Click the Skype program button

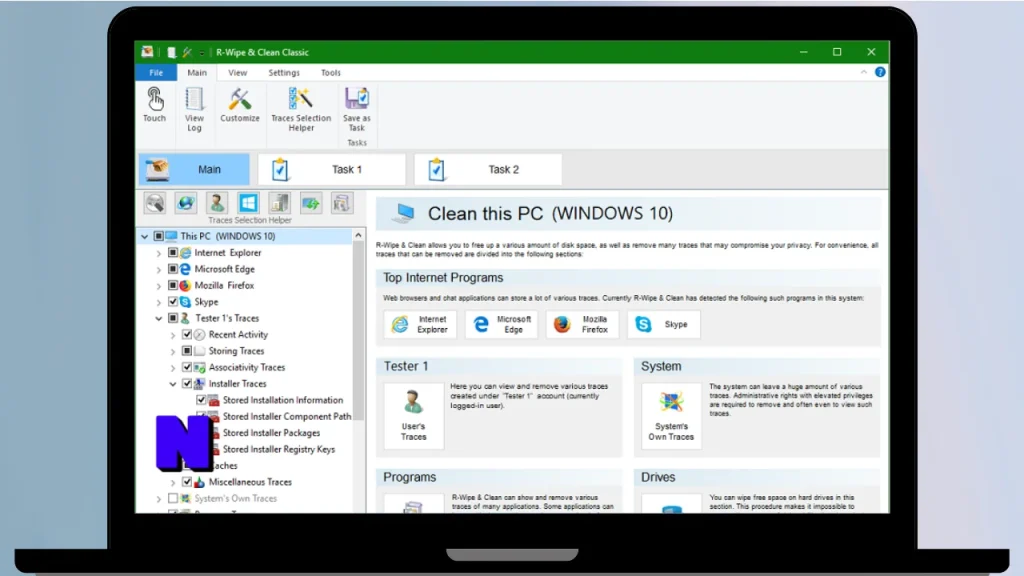664,325
